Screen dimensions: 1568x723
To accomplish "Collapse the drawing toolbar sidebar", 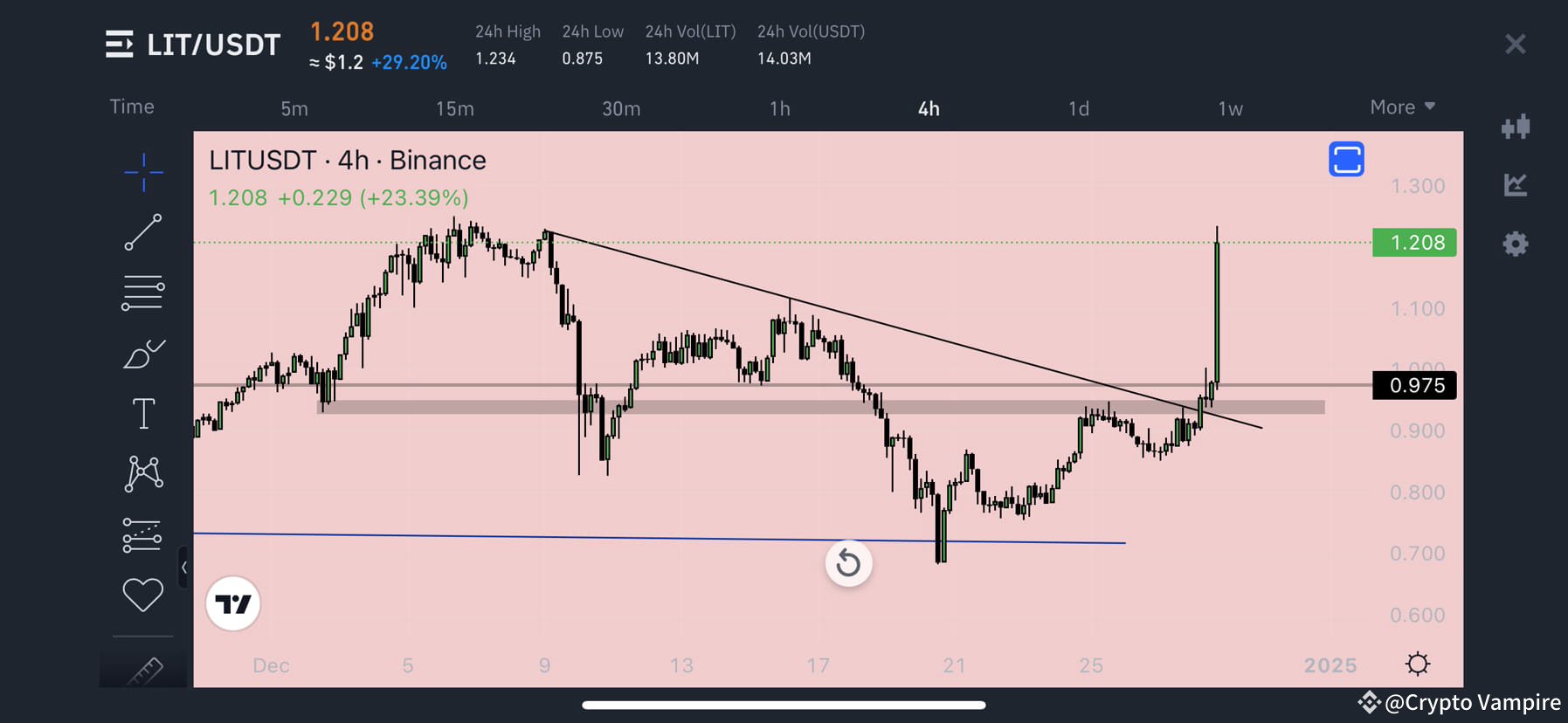I will [184, 568].
